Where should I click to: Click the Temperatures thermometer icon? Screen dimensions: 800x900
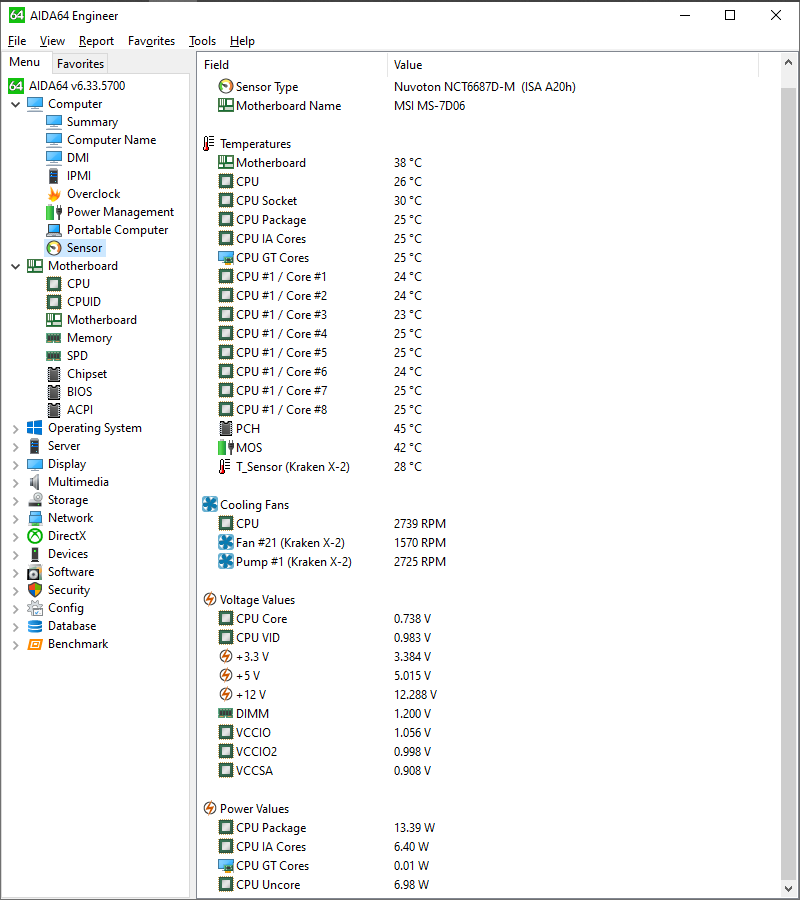click(x=209, y=143)
